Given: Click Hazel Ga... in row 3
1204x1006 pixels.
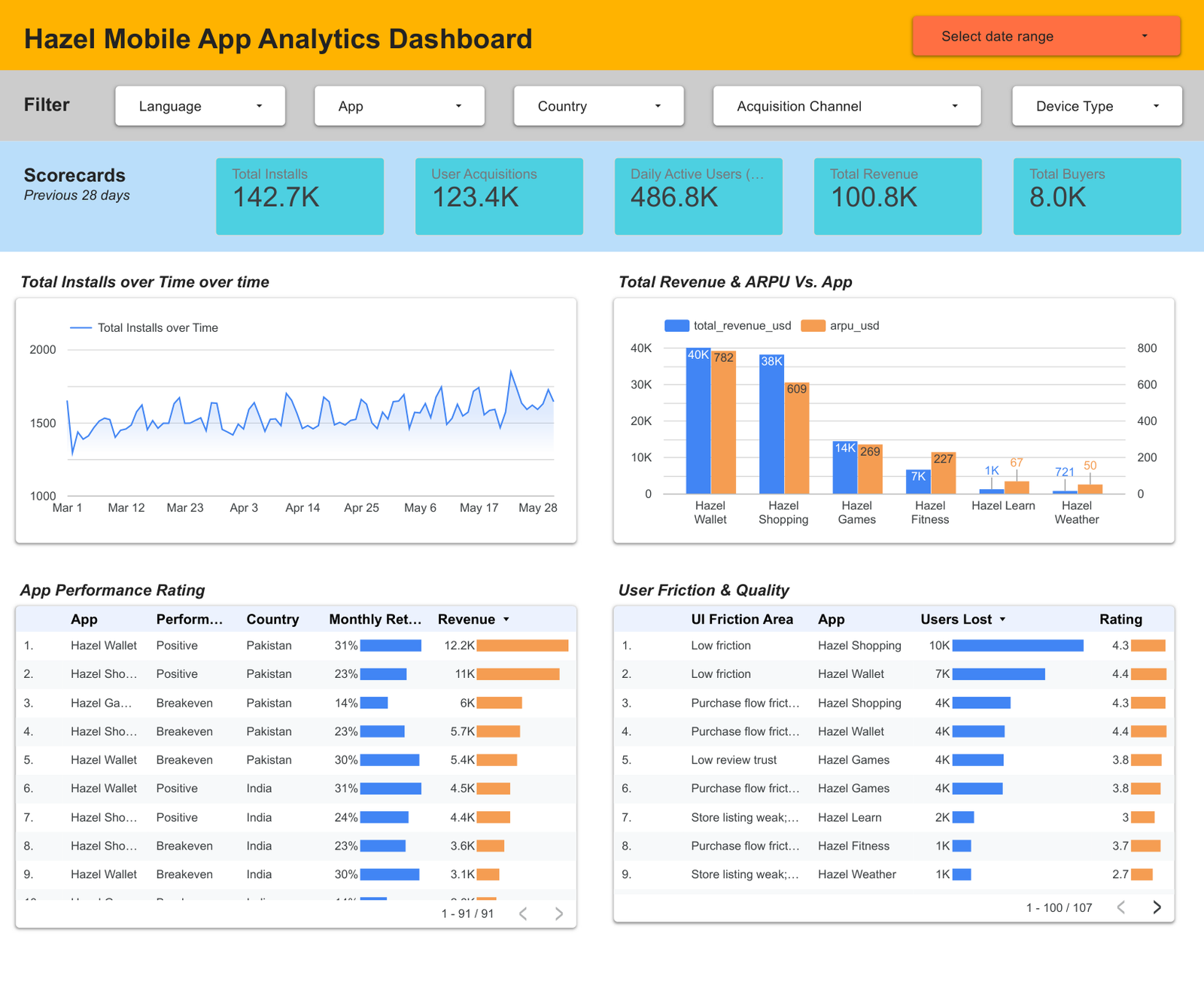Looking at the screenshot, I should (102, 703).
